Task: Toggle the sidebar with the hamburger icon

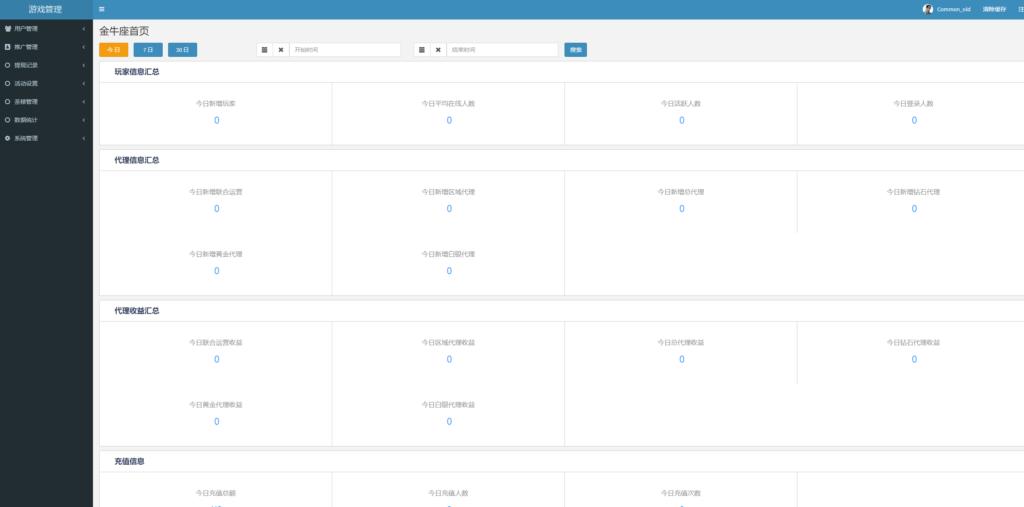Action: click(102, 9)
